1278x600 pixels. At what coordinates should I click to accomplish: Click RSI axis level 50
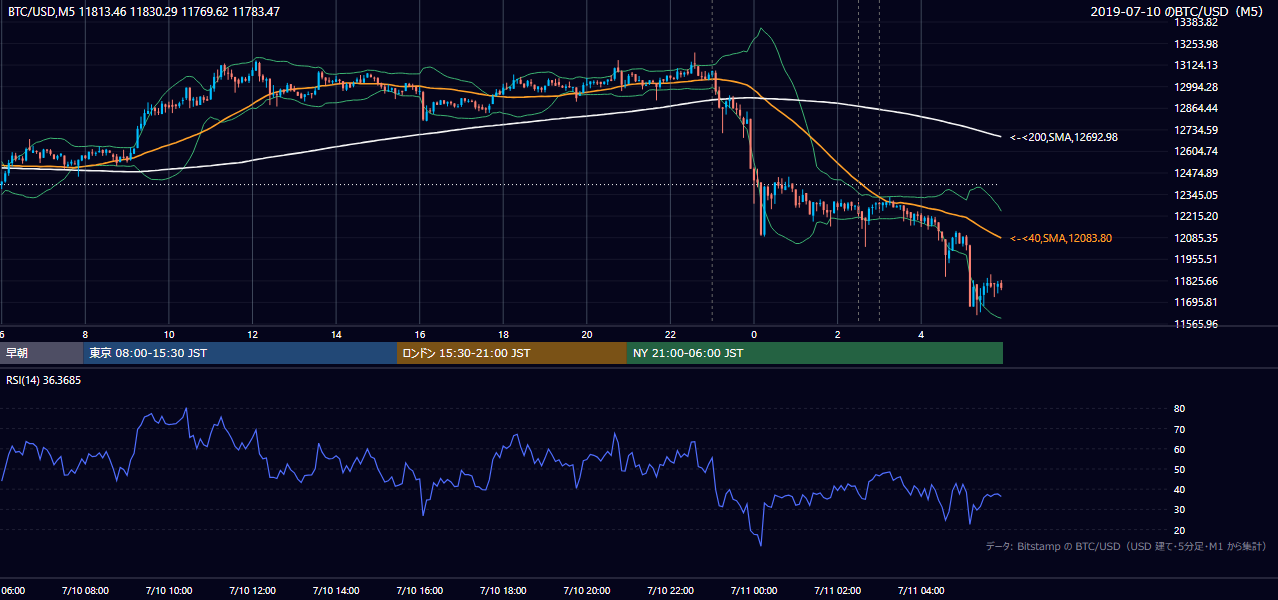(1180, 469)
